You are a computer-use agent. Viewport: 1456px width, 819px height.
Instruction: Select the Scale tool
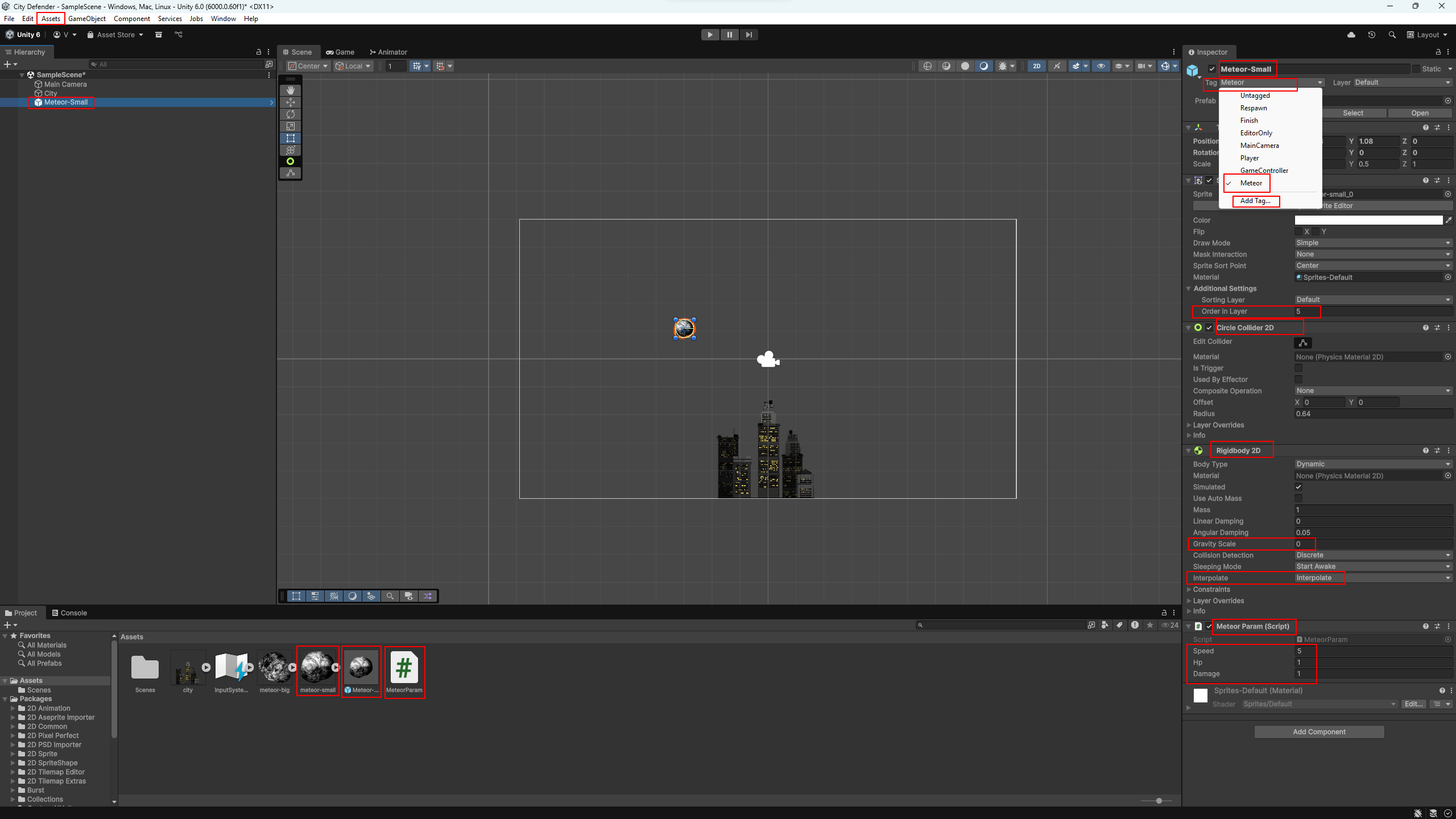[x=290, y=126]
